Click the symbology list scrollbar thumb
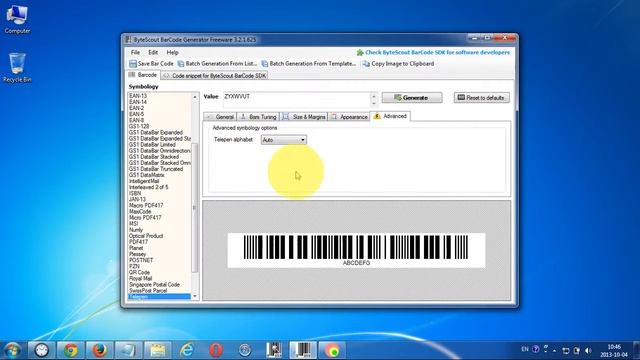The image size is (640, 360). 195,207
